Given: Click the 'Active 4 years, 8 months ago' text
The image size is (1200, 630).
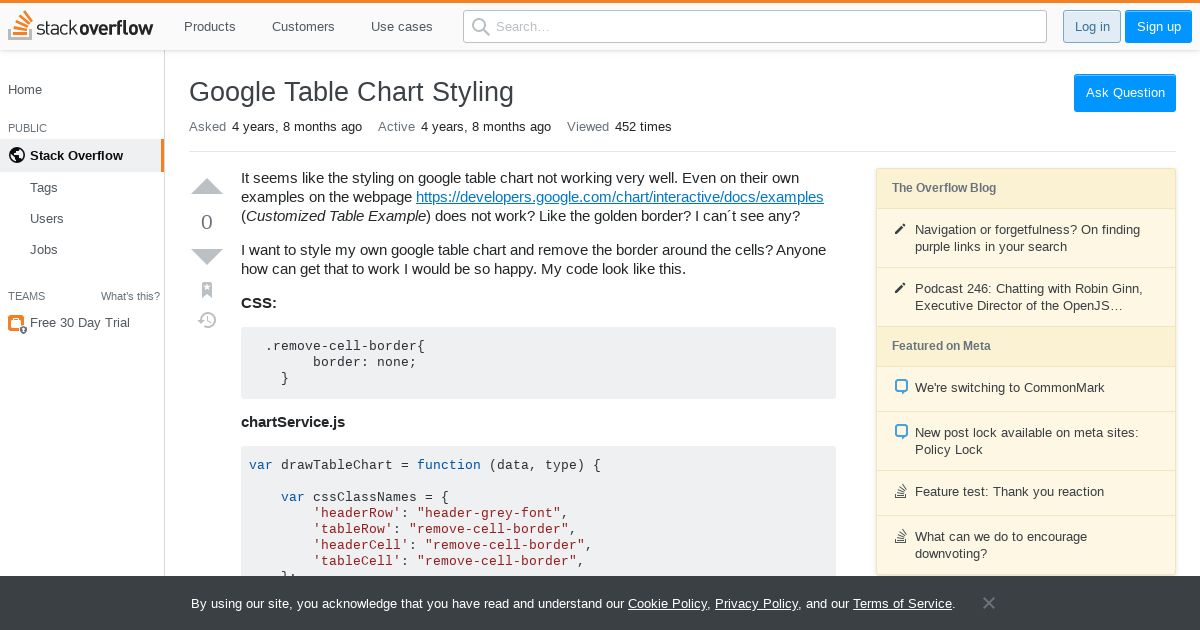Looking at the screenshot, I should pos(465,127).
